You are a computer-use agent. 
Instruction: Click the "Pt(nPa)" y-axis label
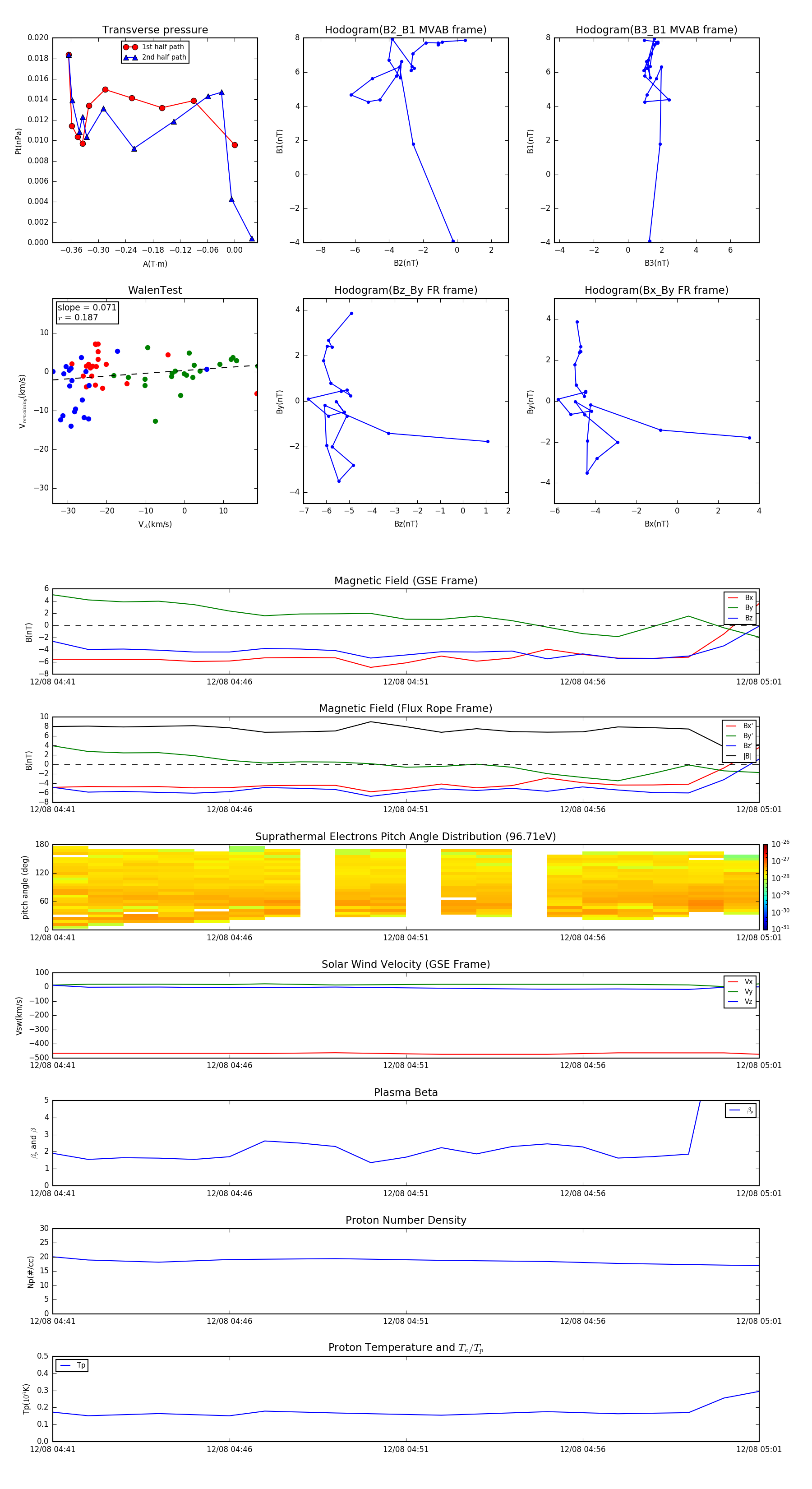point(18,141)
